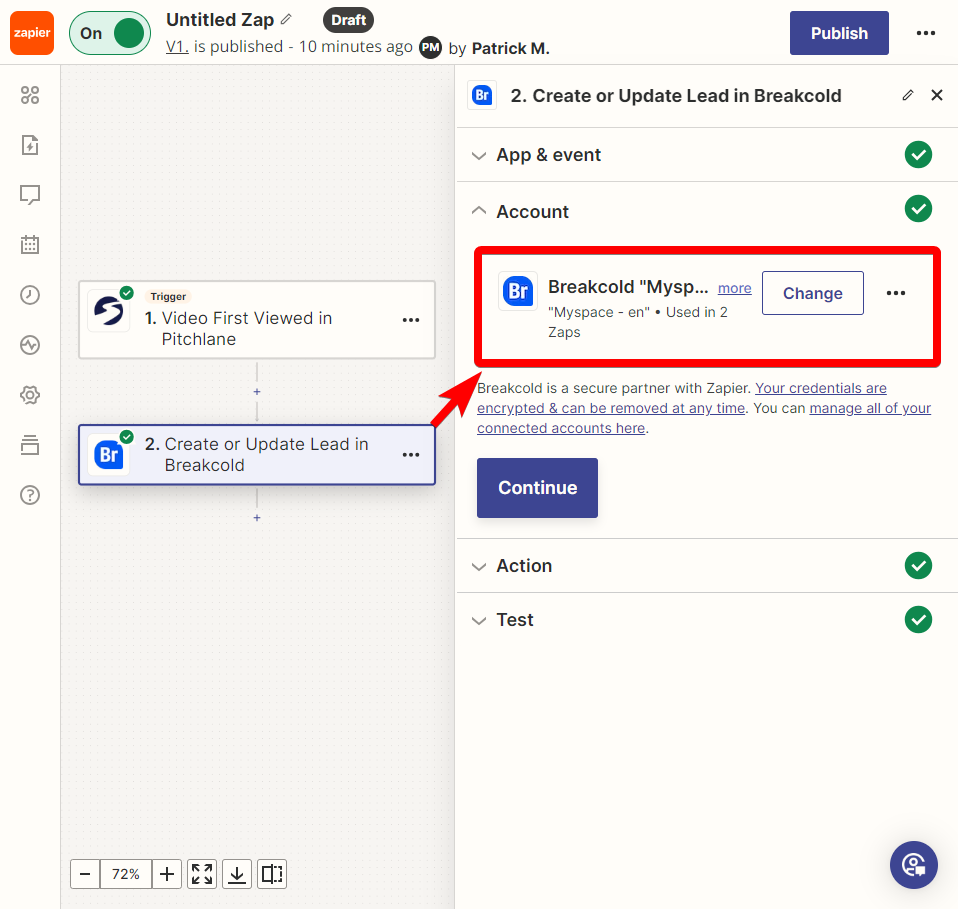Click the Publish button
Screen dimensions: 958x909
839,33
